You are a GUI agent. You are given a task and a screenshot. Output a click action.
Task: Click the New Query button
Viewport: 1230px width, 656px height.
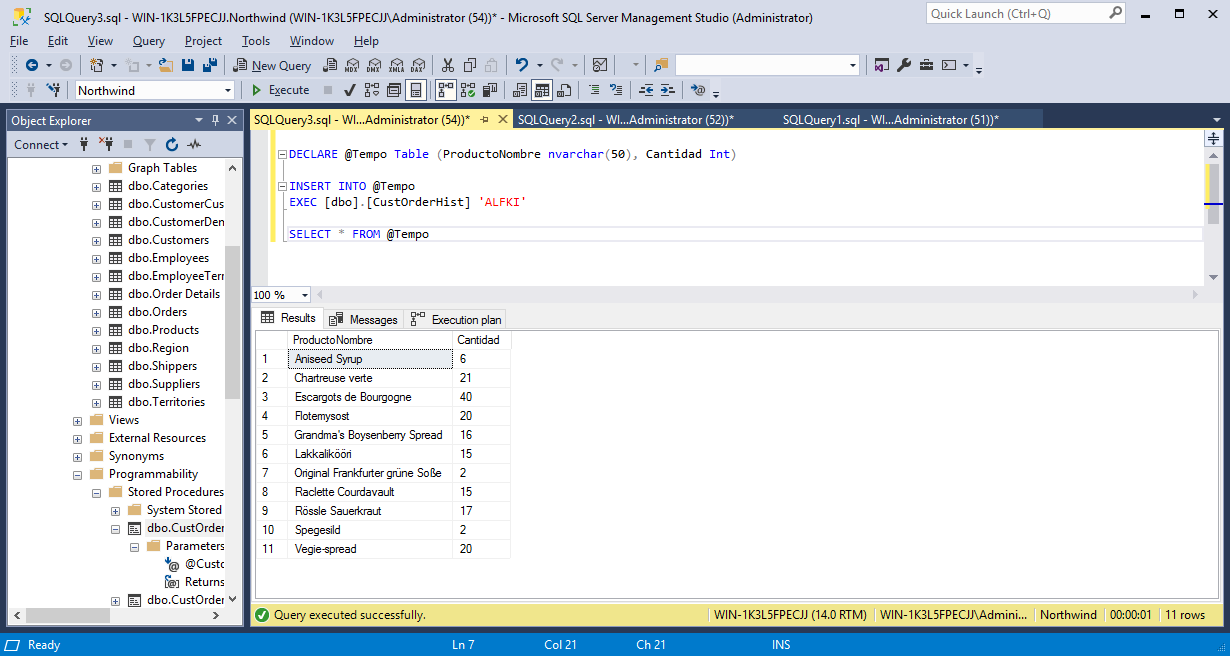coord(273,65)
